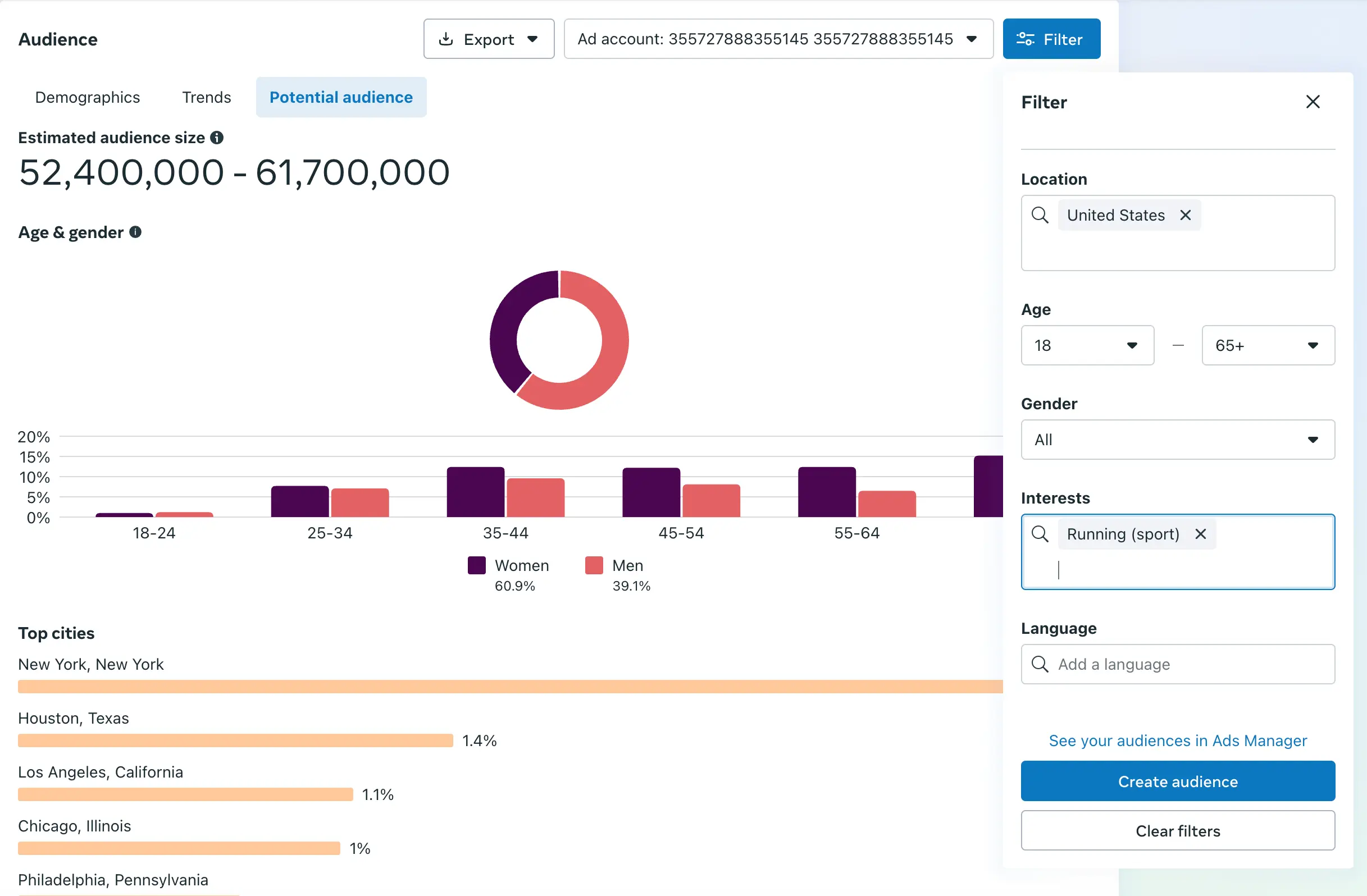Click the Women legend color swatch
Viewport: 1367px width, 896px height.
click(477, 565)
